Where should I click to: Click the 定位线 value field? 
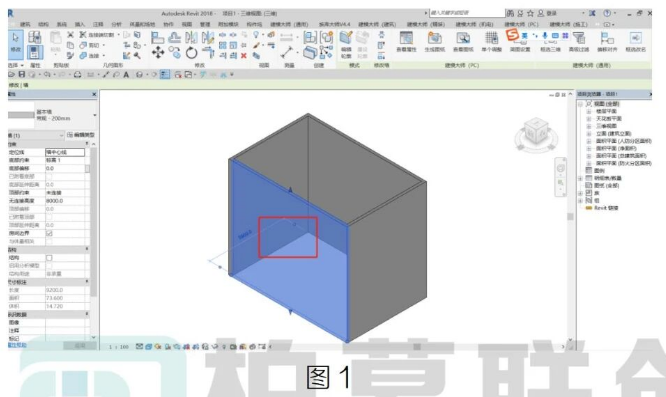tap(65, 152)
